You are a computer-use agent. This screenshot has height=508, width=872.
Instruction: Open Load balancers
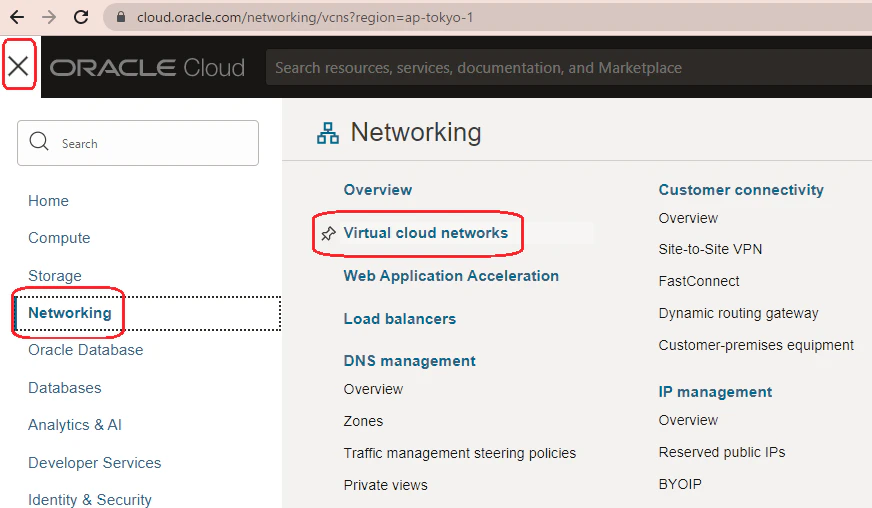[399, 319]
